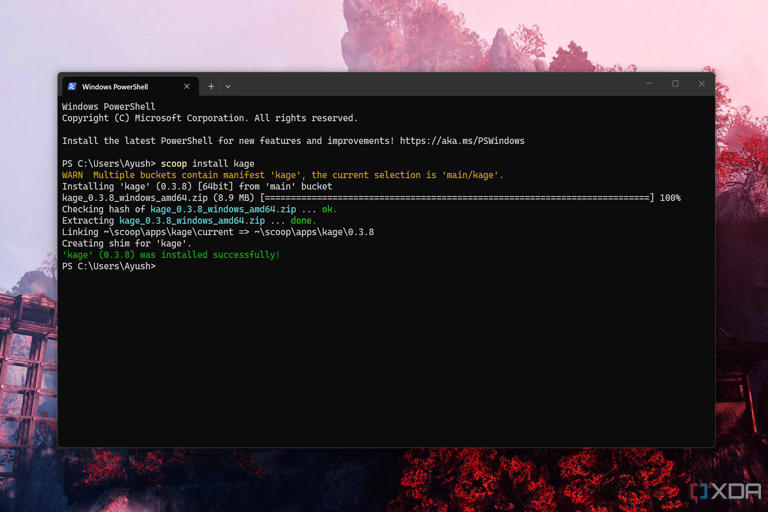
Task: Click the green 'installed successfully' message
Action: pos(171,255)
